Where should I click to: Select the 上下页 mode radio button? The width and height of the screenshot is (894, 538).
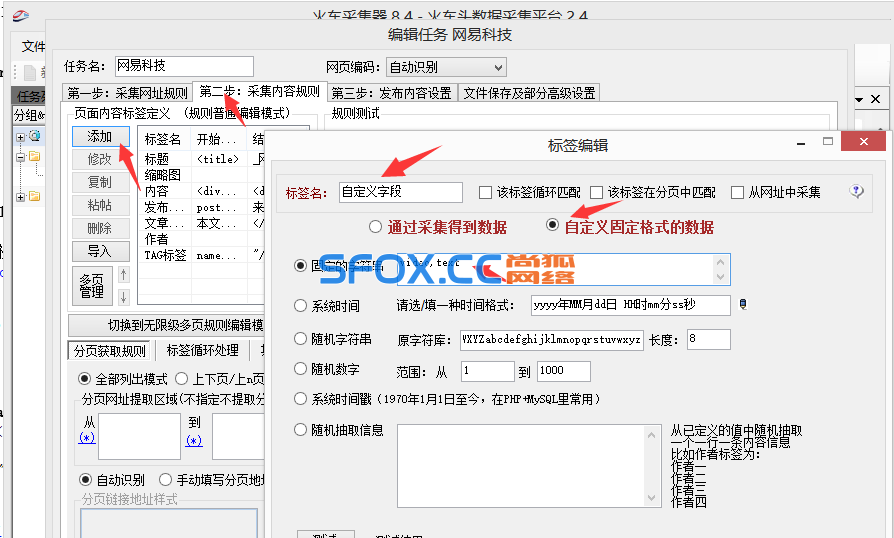(x=181, y=378)
